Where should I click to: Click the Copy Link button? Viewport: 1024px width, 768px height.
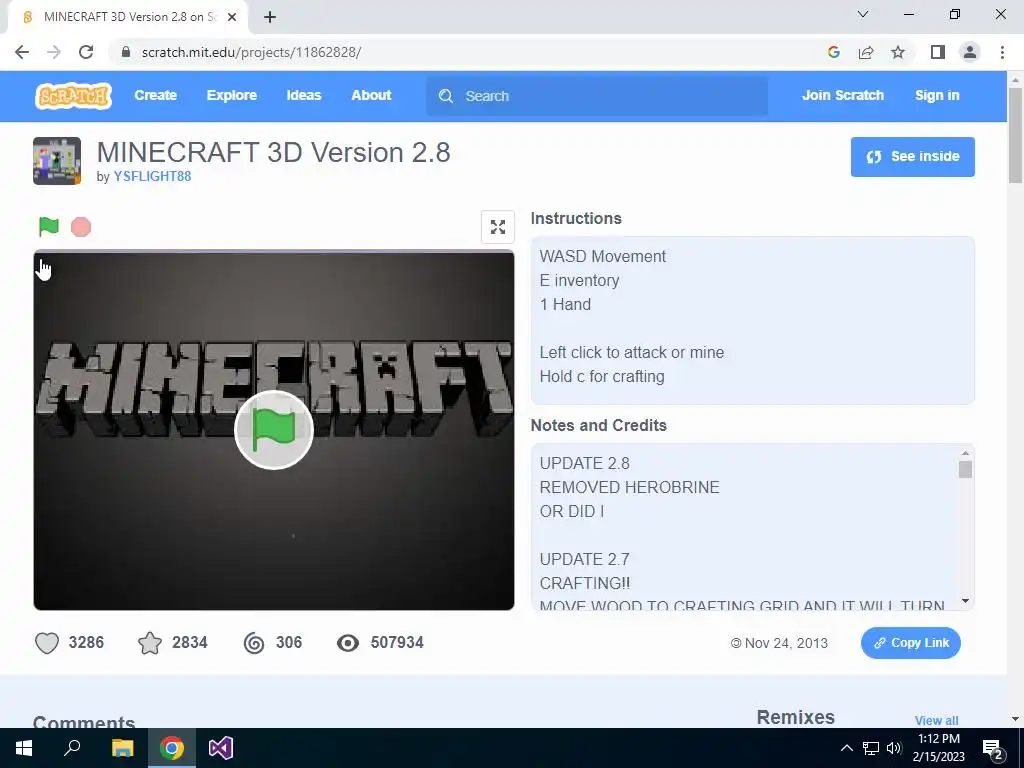(x=910, y=643)
